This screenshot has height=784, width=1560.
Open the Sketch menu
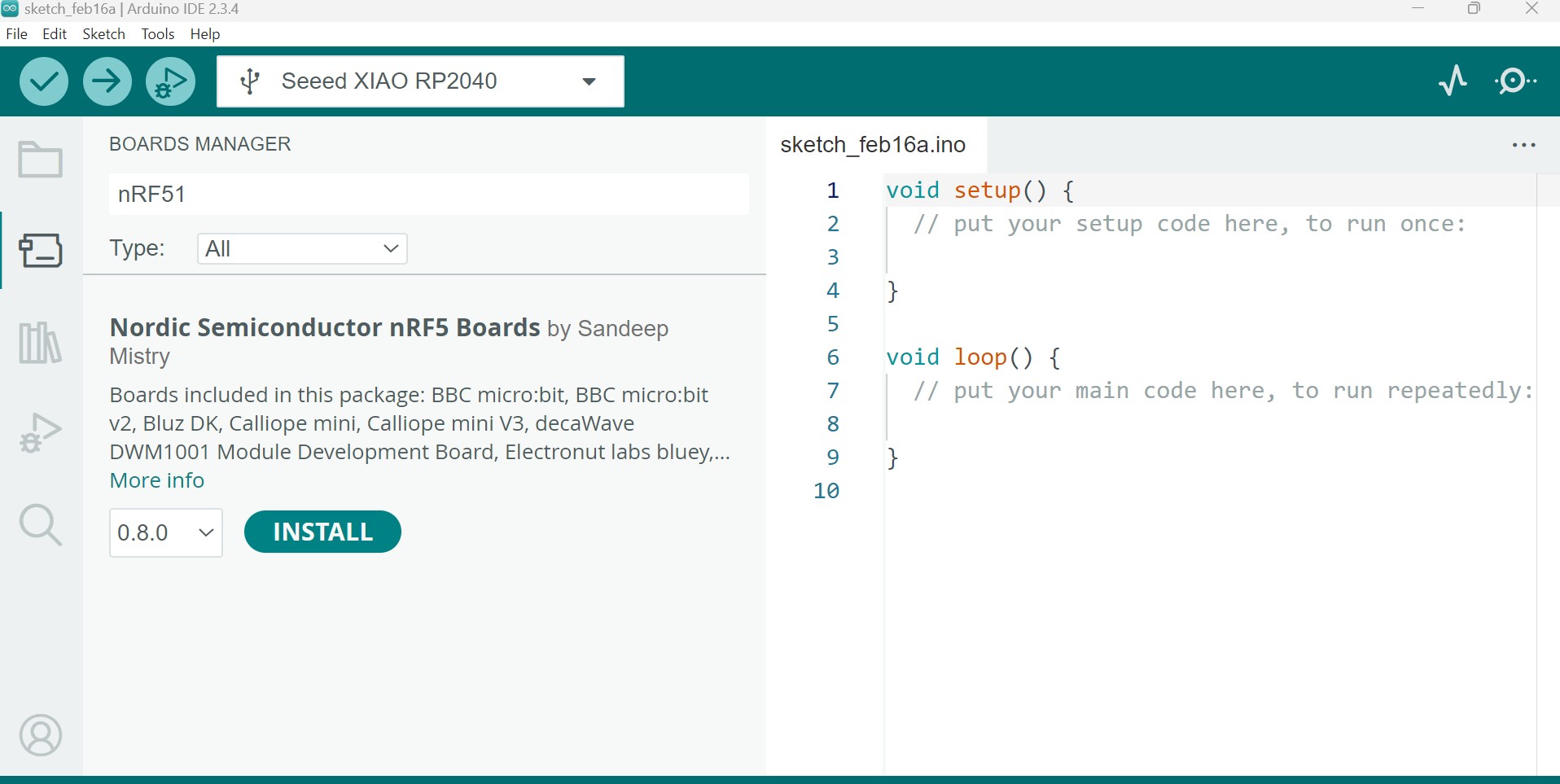coord(104,34)
